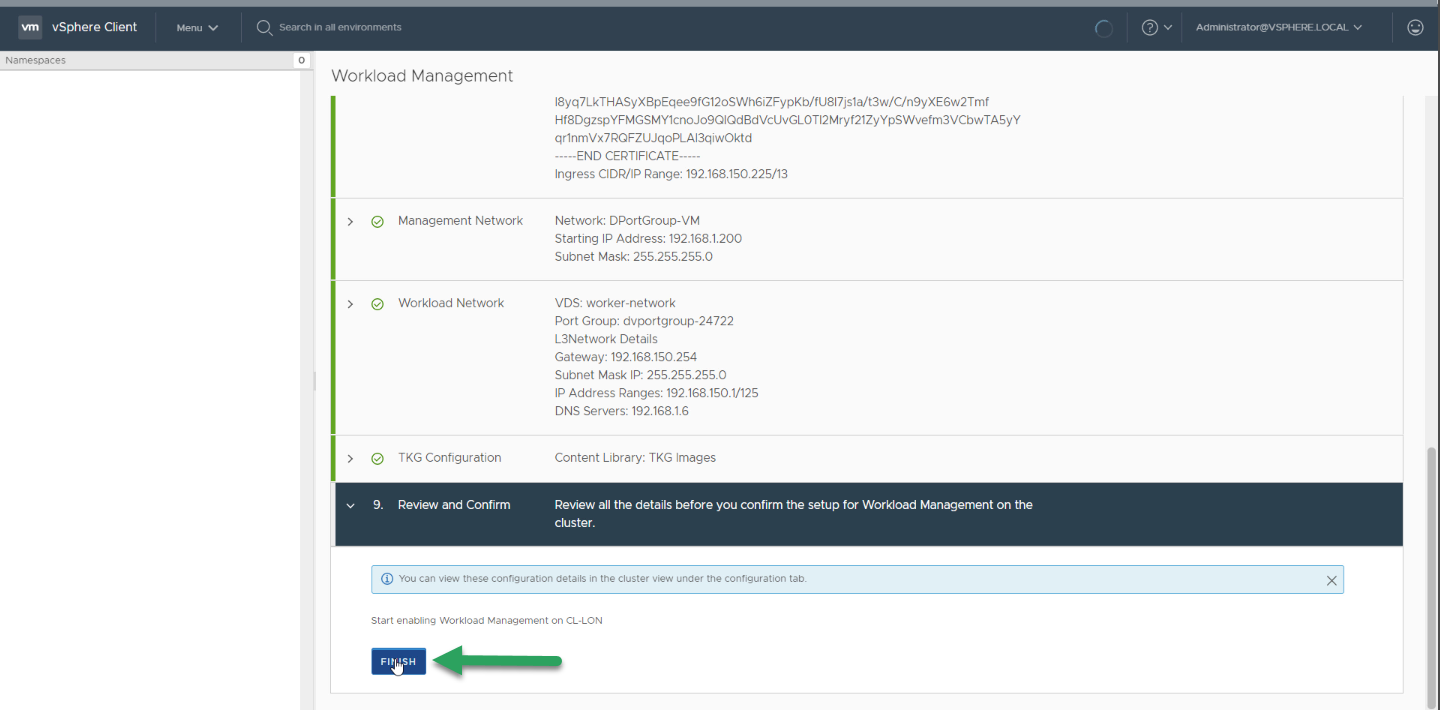The image size is (1440, 710).
Task: Click the search magnifier icon
Action: coord(264,28)
